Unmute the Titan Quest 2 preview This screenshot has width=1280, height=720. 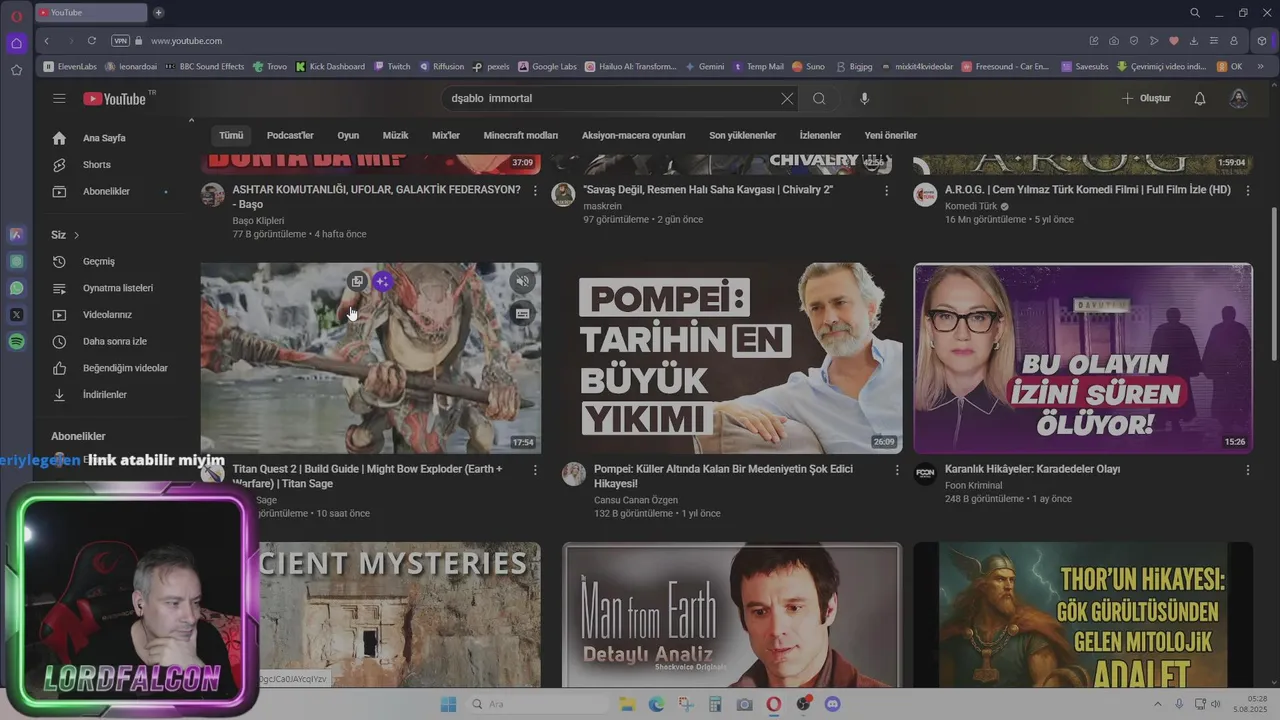click(x=522, y=281)
